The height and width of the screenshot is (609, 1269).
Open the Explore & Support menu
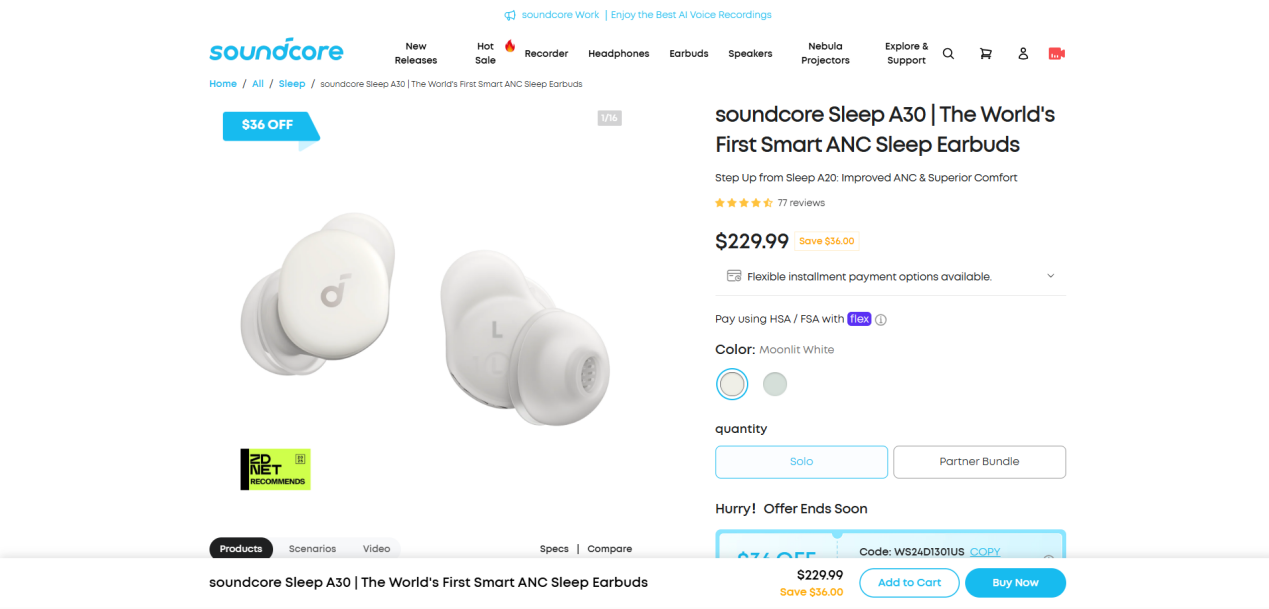click(906, 54)
